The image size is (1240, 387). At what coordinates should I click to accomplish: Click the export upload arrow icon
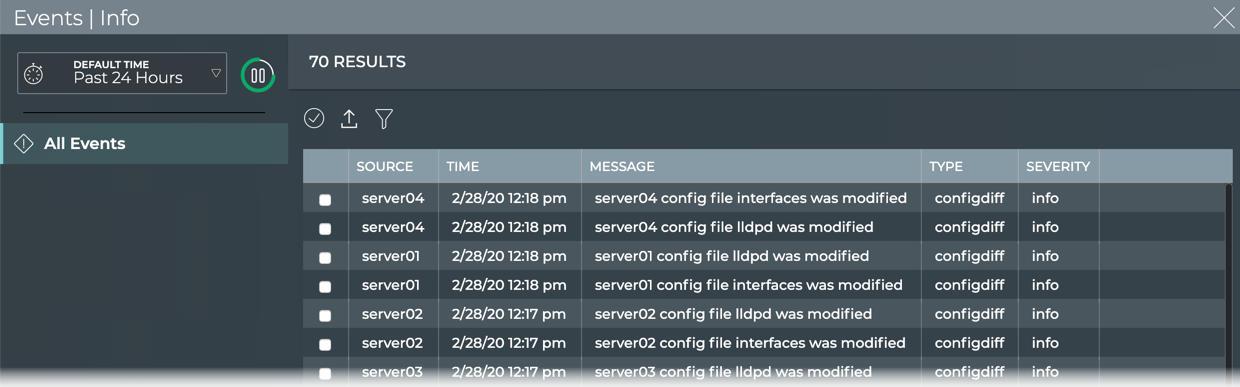(x=349, y=118)
